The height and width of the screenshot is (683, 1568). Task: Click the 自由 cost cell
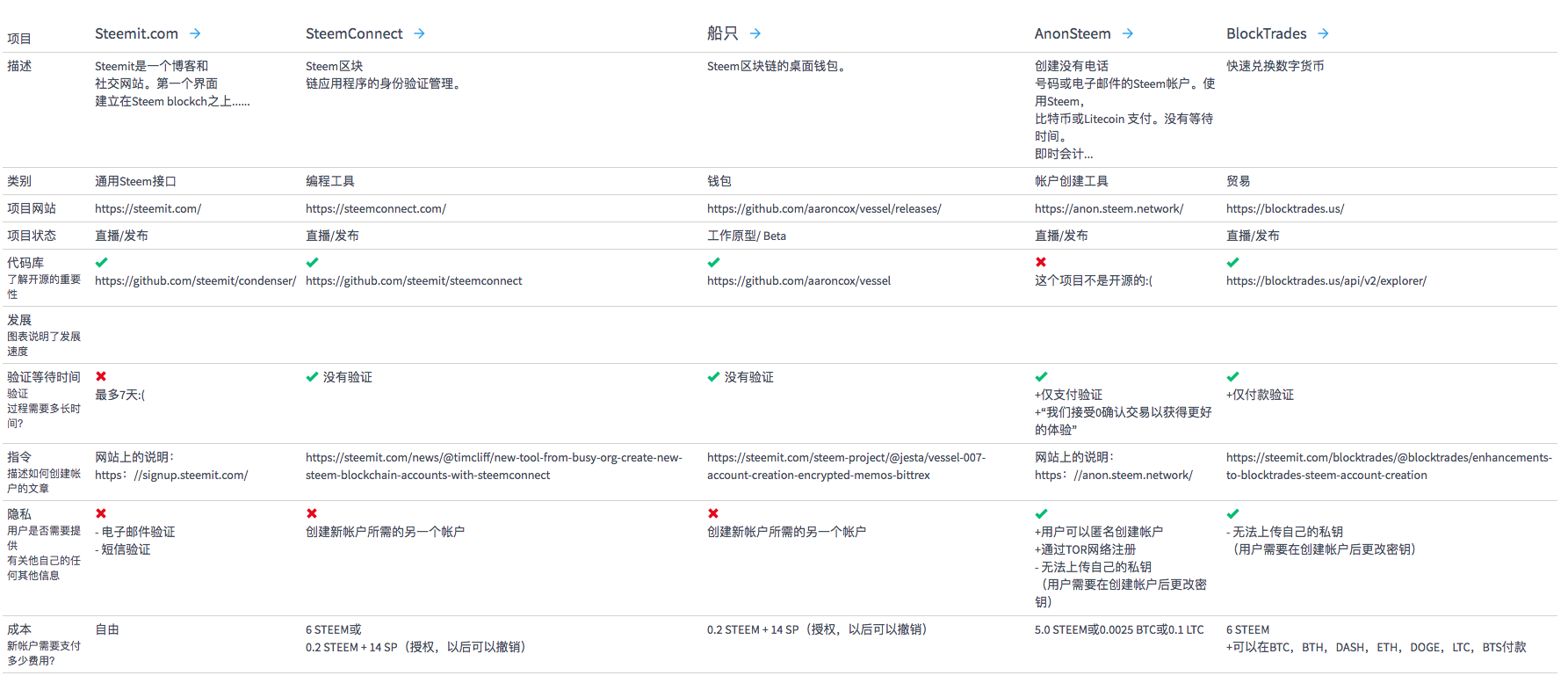(107, 629)
